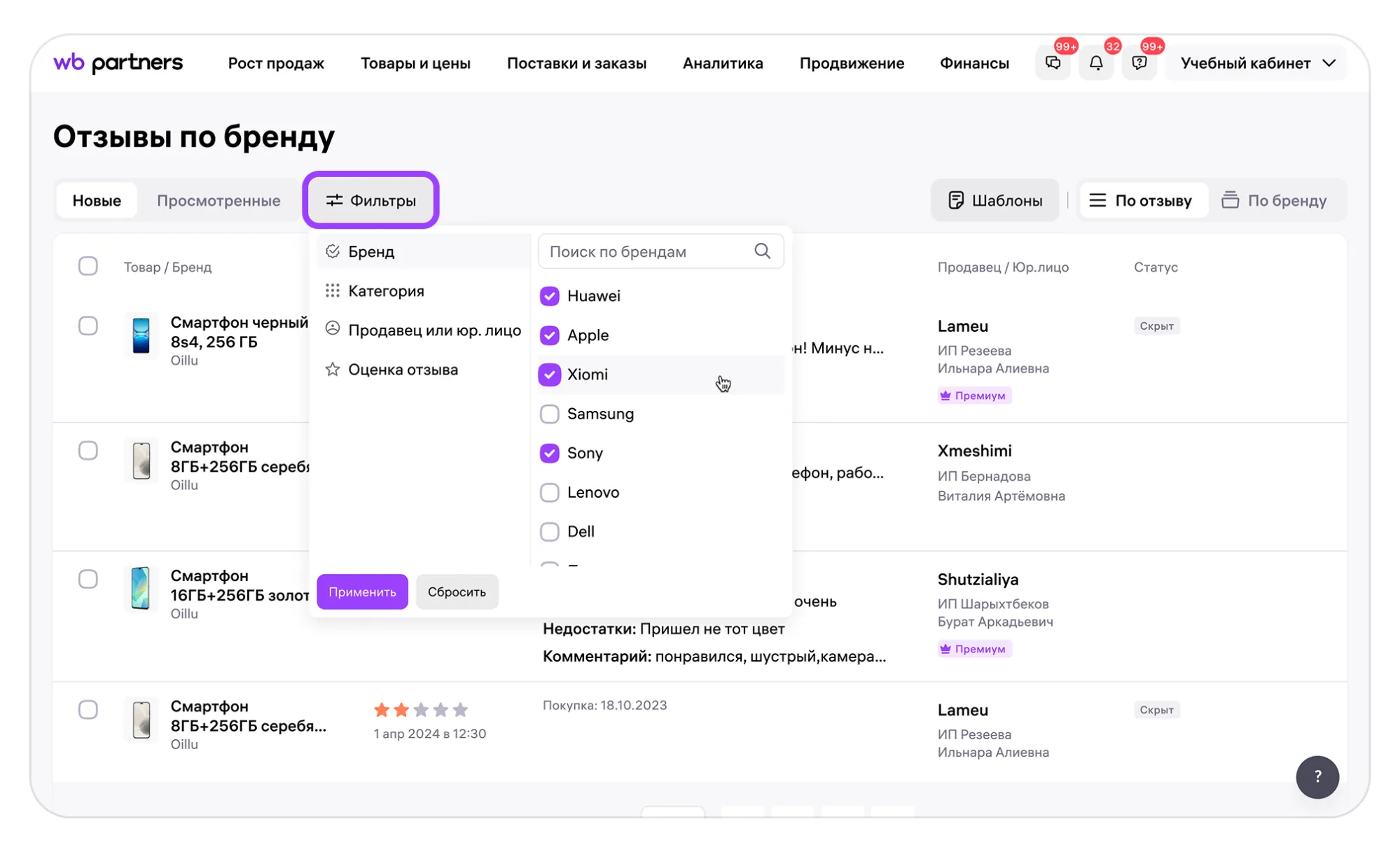The image size is (1400, 852).
Task: Click the Товар / Бренд column header
Action: click(x=167, y=267)
